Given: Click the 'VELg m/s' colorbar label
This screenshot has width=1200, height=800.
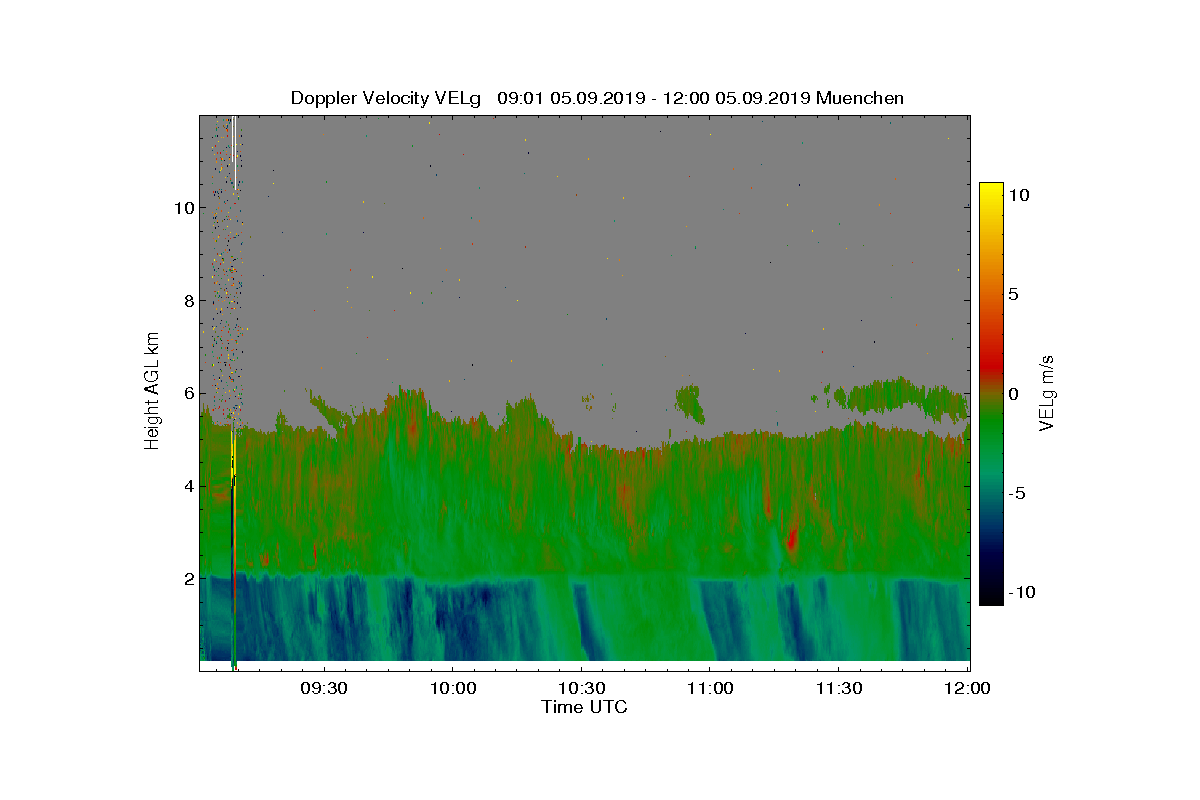Looking at the screenshot, I should (x=1048, y=394).
